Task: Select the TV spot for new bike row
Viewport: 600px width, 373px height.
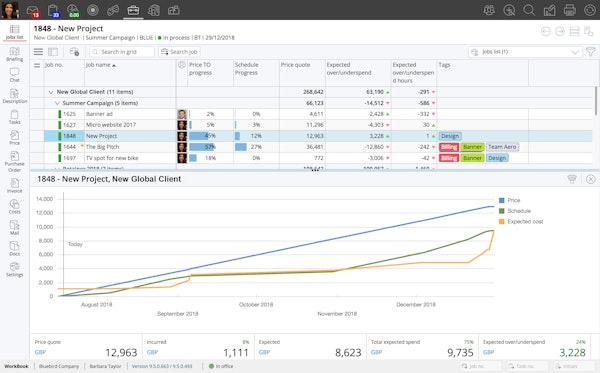Action: pyautogui.click(x=312, y=158)
